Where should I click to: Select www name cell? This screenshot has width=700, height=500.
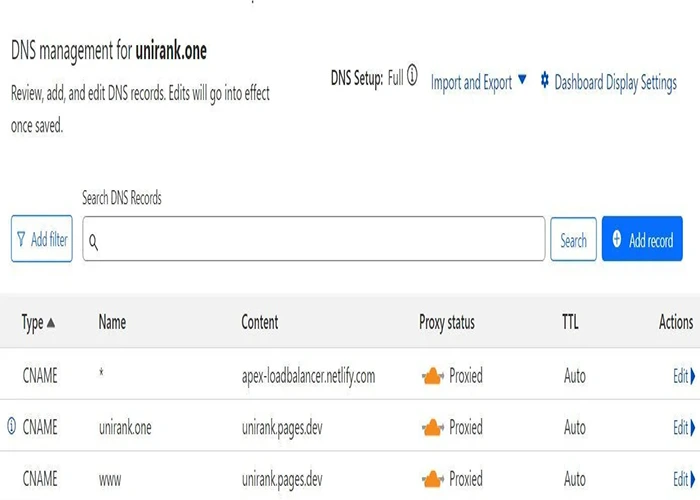(x=110, y=480)
